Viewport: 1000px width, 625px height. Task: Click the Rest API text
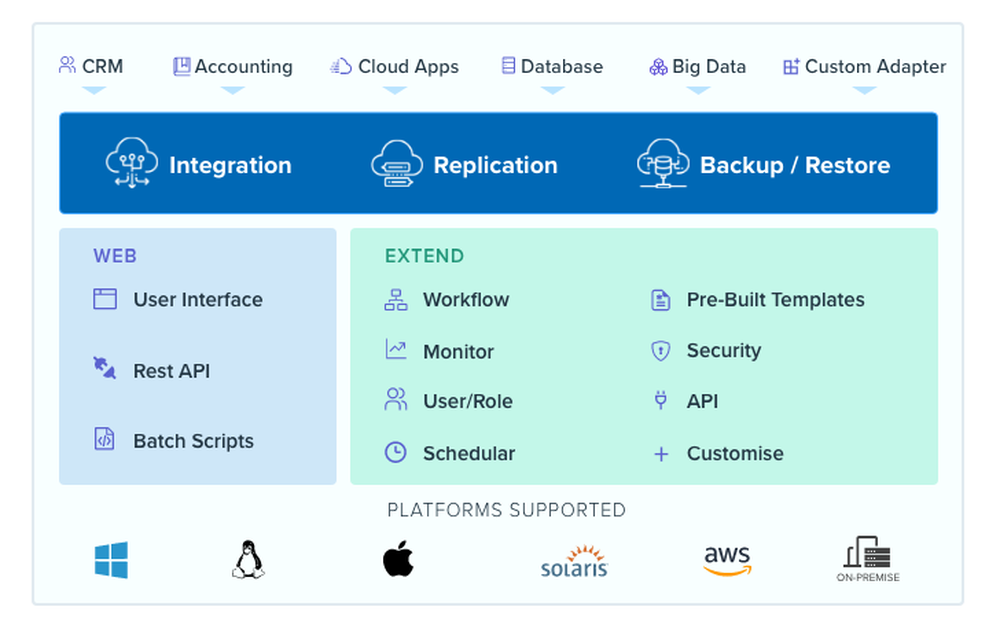[x=172, y=371]
